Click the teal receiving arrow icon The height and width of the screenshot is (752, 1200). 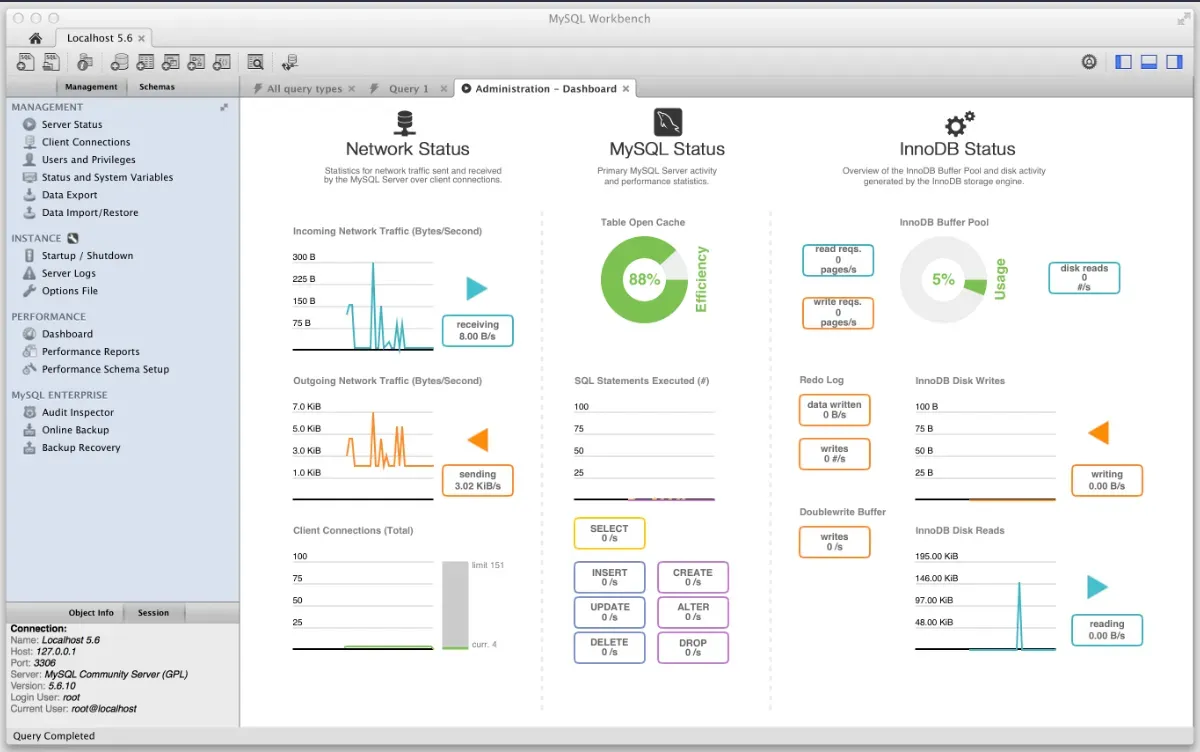click(476, 289)
